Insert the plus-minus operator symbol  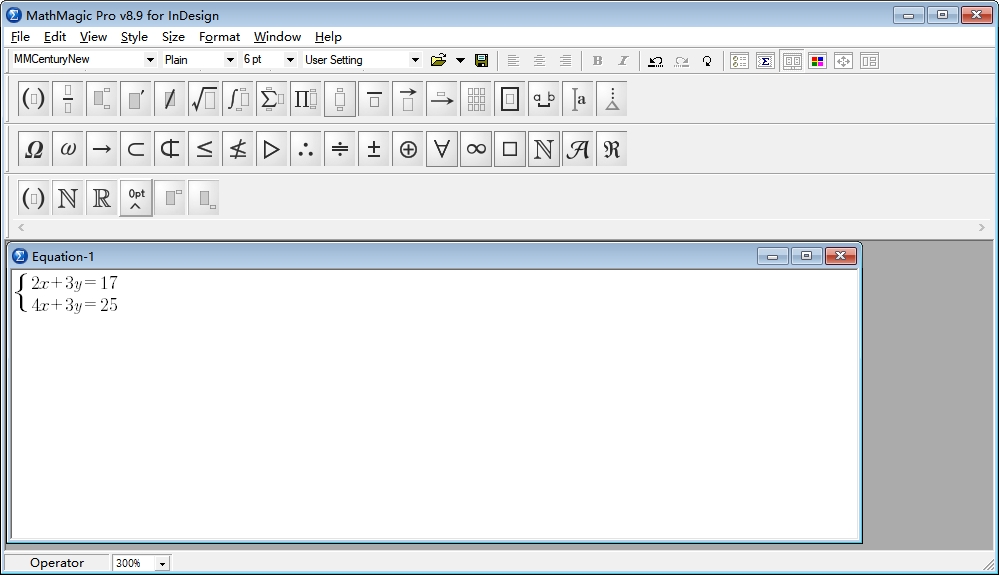374,149
